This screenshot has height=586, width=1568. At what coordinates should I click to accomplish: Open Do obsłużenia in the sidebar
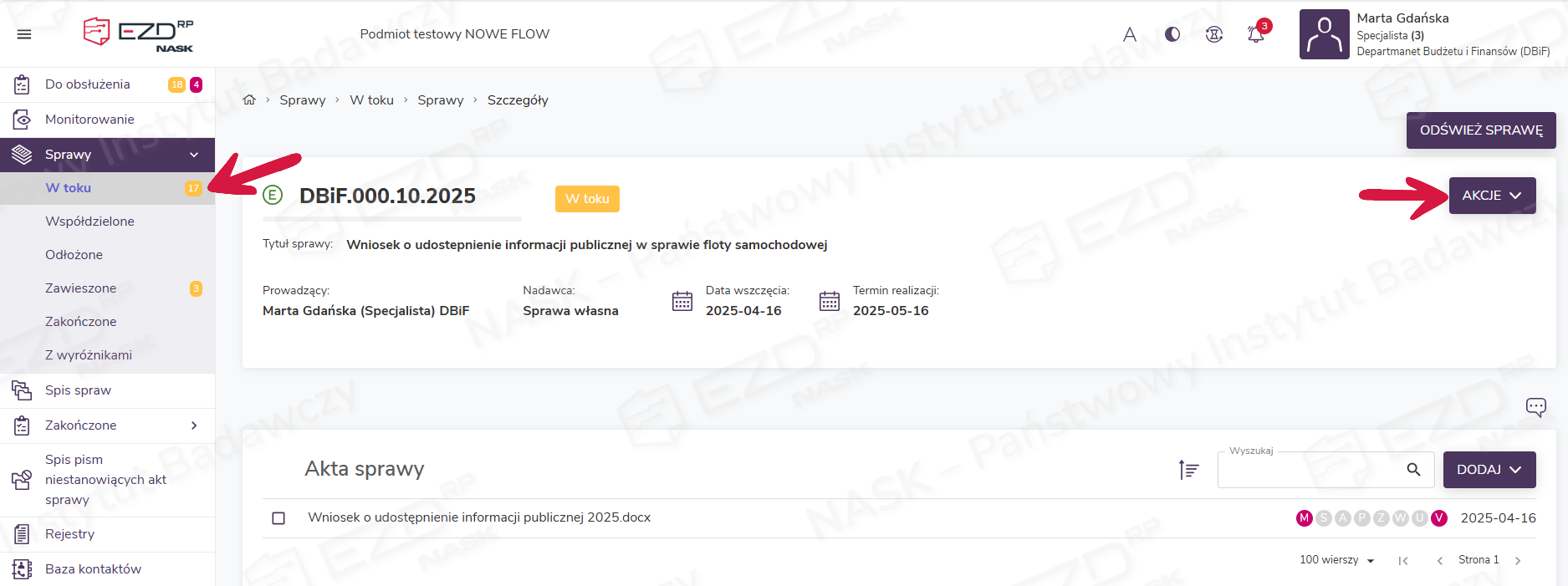click(88, 84)
